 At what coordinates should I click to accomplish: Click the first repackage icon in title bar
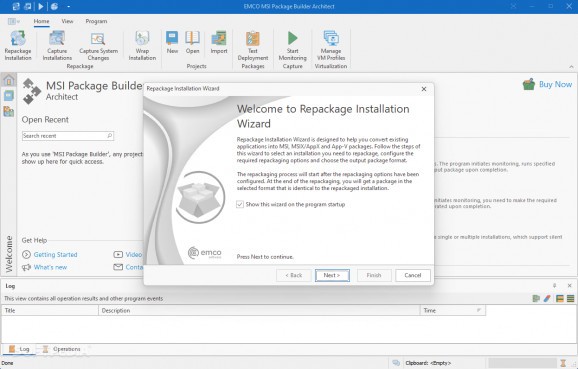16,6
